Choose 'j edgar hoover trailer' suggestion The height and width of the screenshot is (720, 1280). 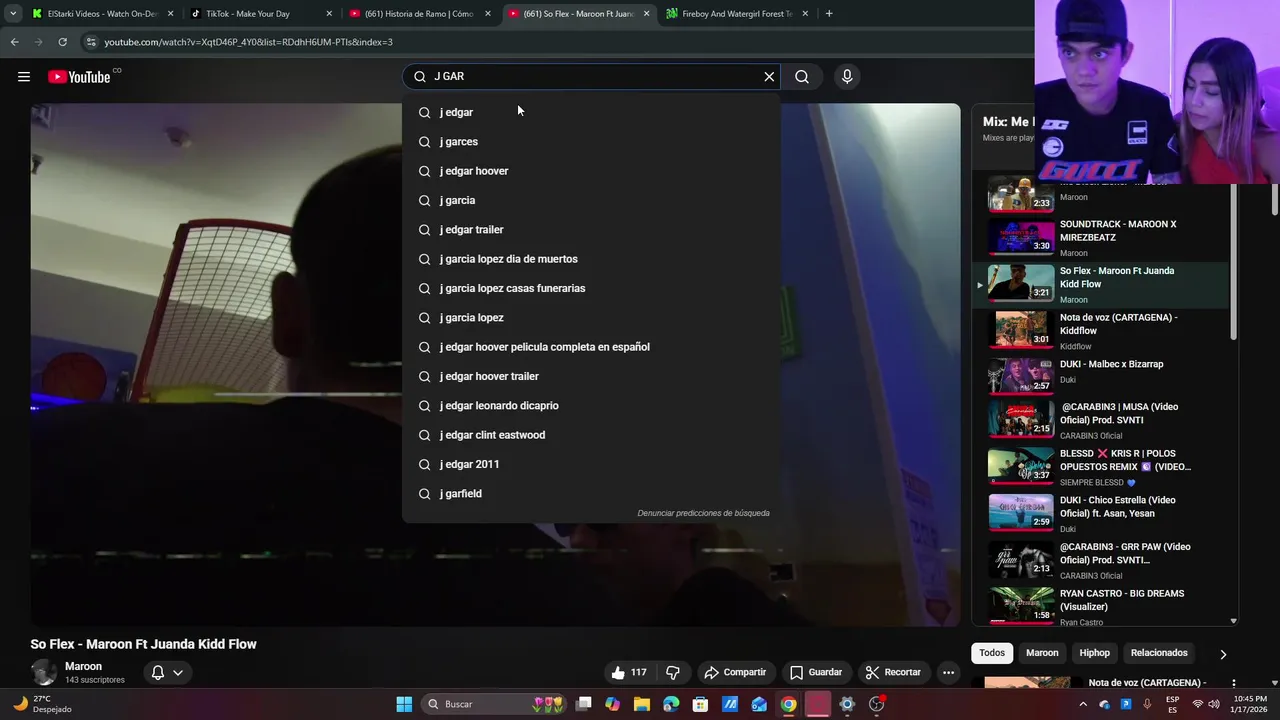click(591, 376)
